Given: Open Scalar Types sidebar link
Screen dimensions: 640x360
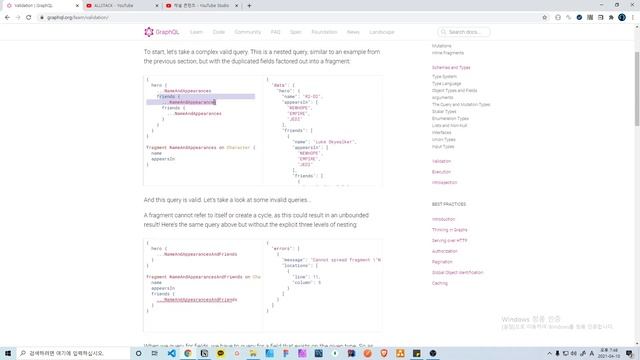Looking at the screenshot, I should click(444, 111).
